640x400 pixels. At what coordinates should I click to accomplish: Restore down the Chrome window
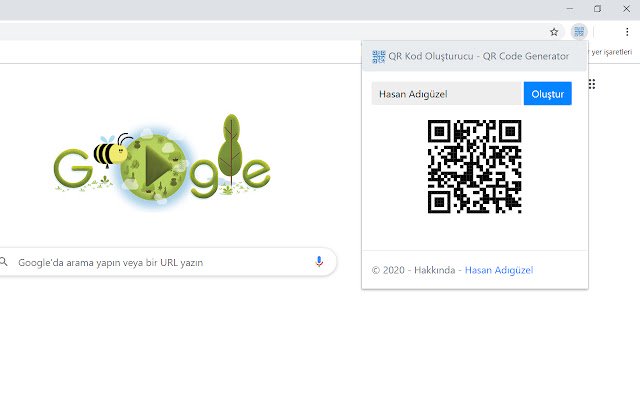click(598, 9)
